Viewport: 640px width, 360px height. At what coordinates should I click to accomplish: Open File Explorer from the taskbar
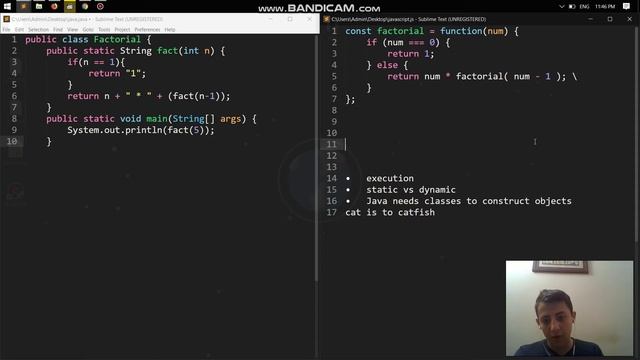pos(39,6)
